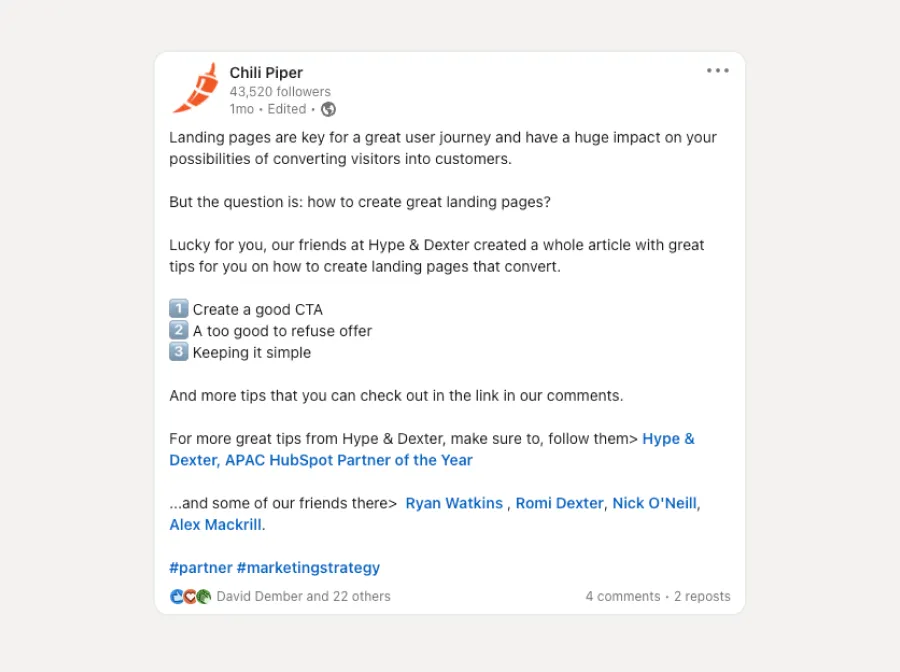Expand the 4 comments section

pos(622,596)
